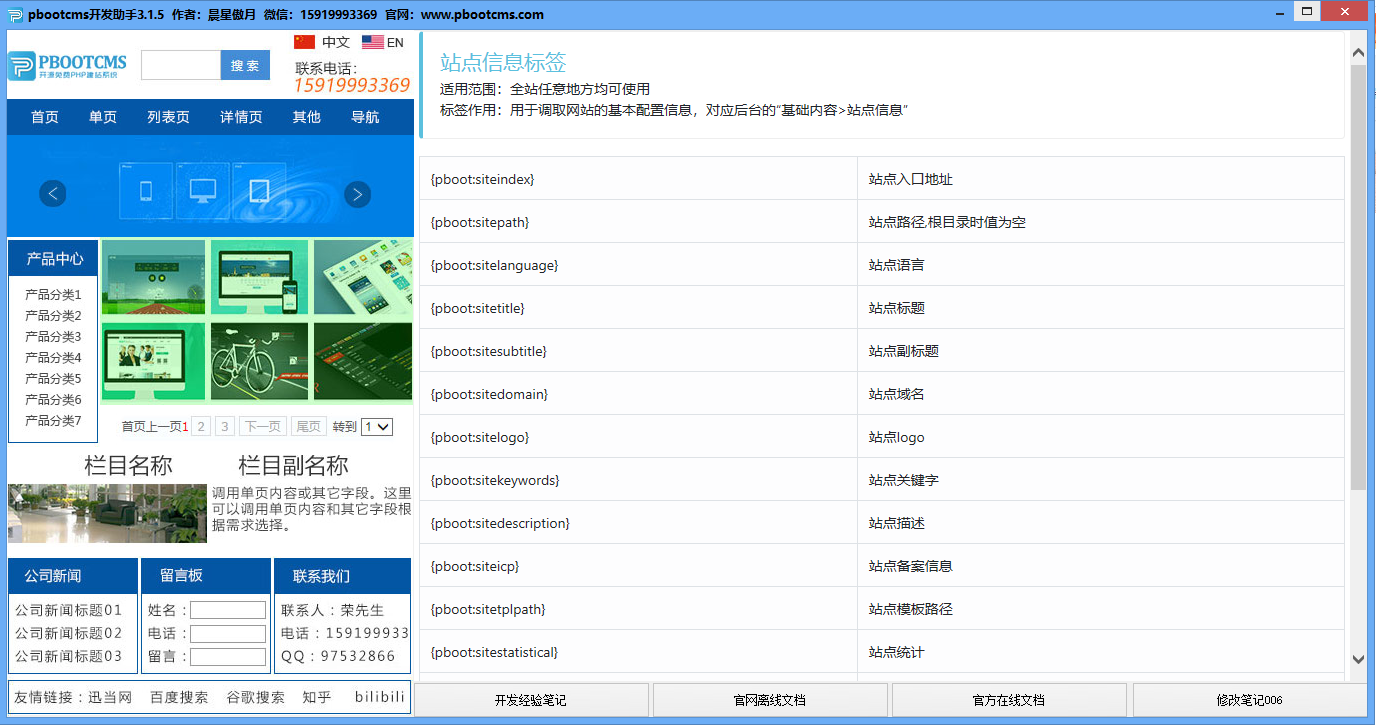Click the down arrow of the right scrollbar
1376x725 pixels.
1359,661
